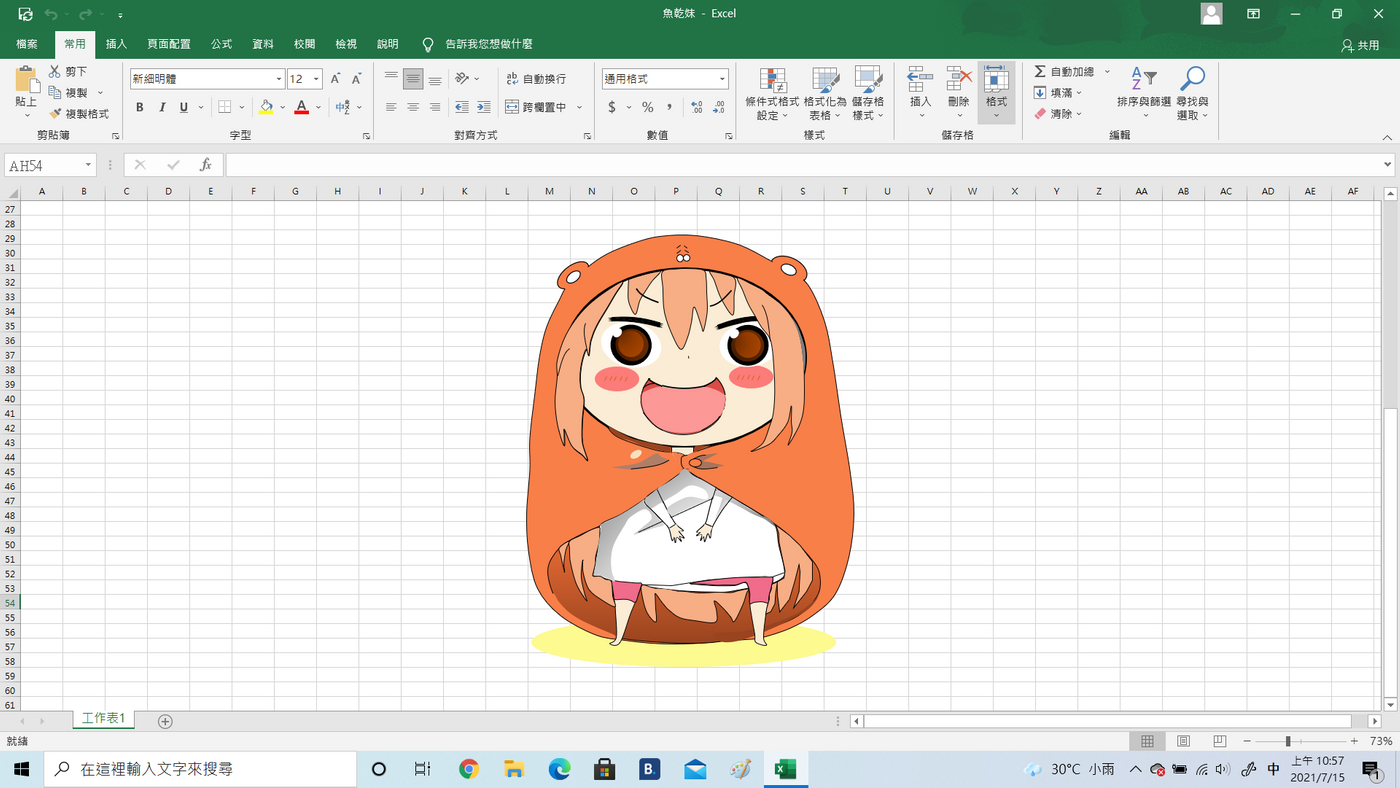The width and height of the screenshot is (1400, 788).
Task: Decrease decimal places
Action: pyautogui.click(x=719, y=107)
